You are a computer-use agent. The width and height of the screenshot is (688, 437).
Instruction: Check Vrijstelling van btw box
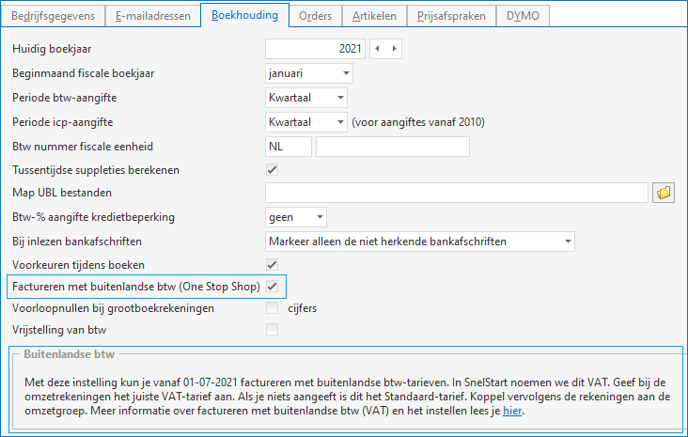pyautogui.click(x=272, y=330)
